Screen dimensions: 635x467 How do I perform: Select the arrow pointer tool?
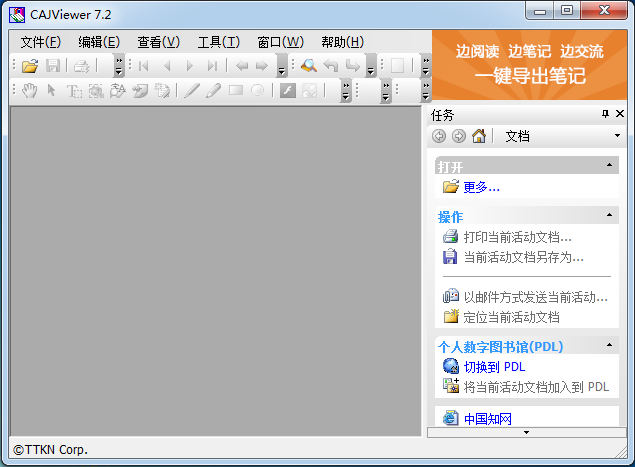51,90
